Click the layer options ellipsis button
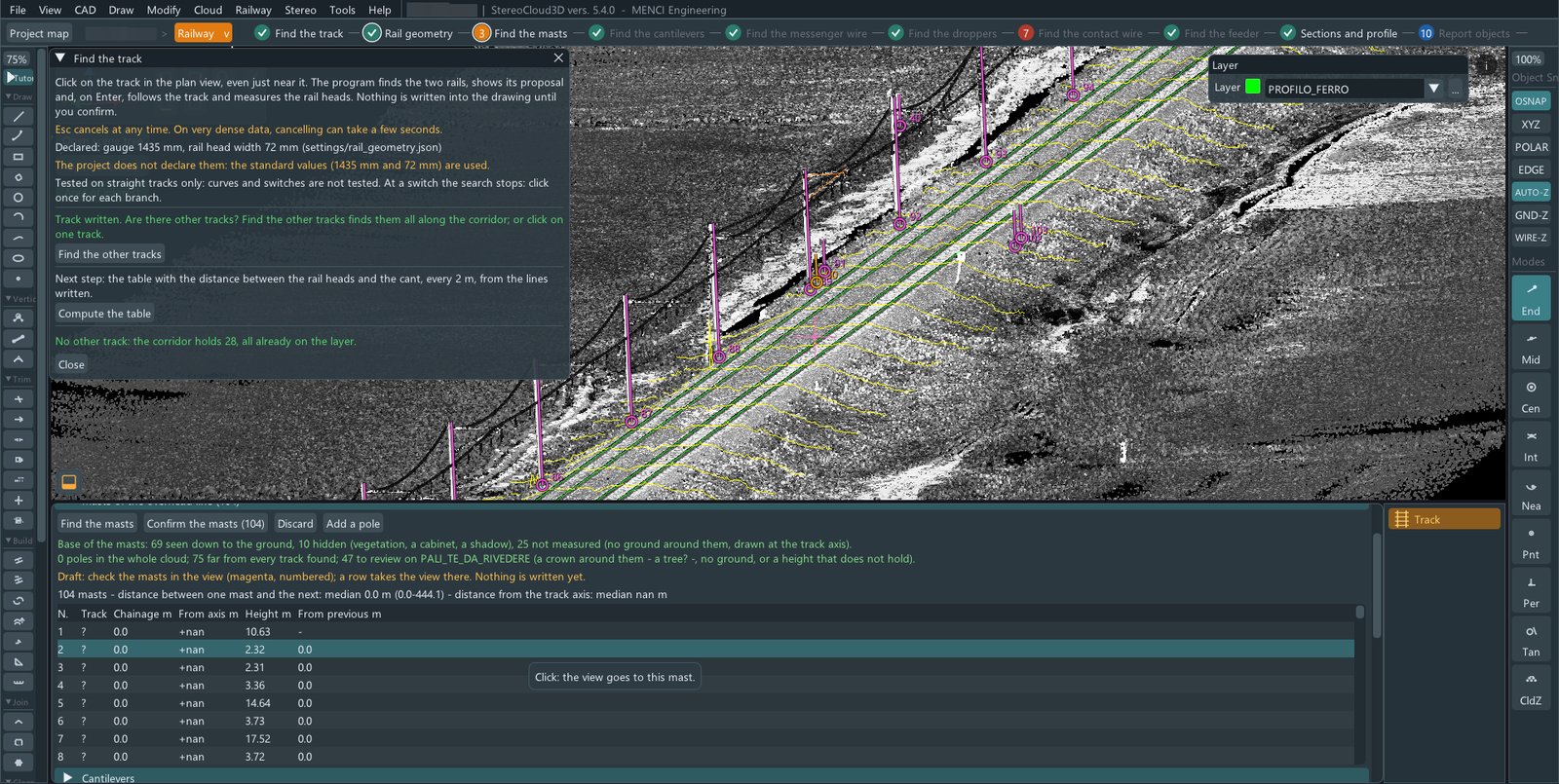1559x784 pixels. (x=1455, y=89)
